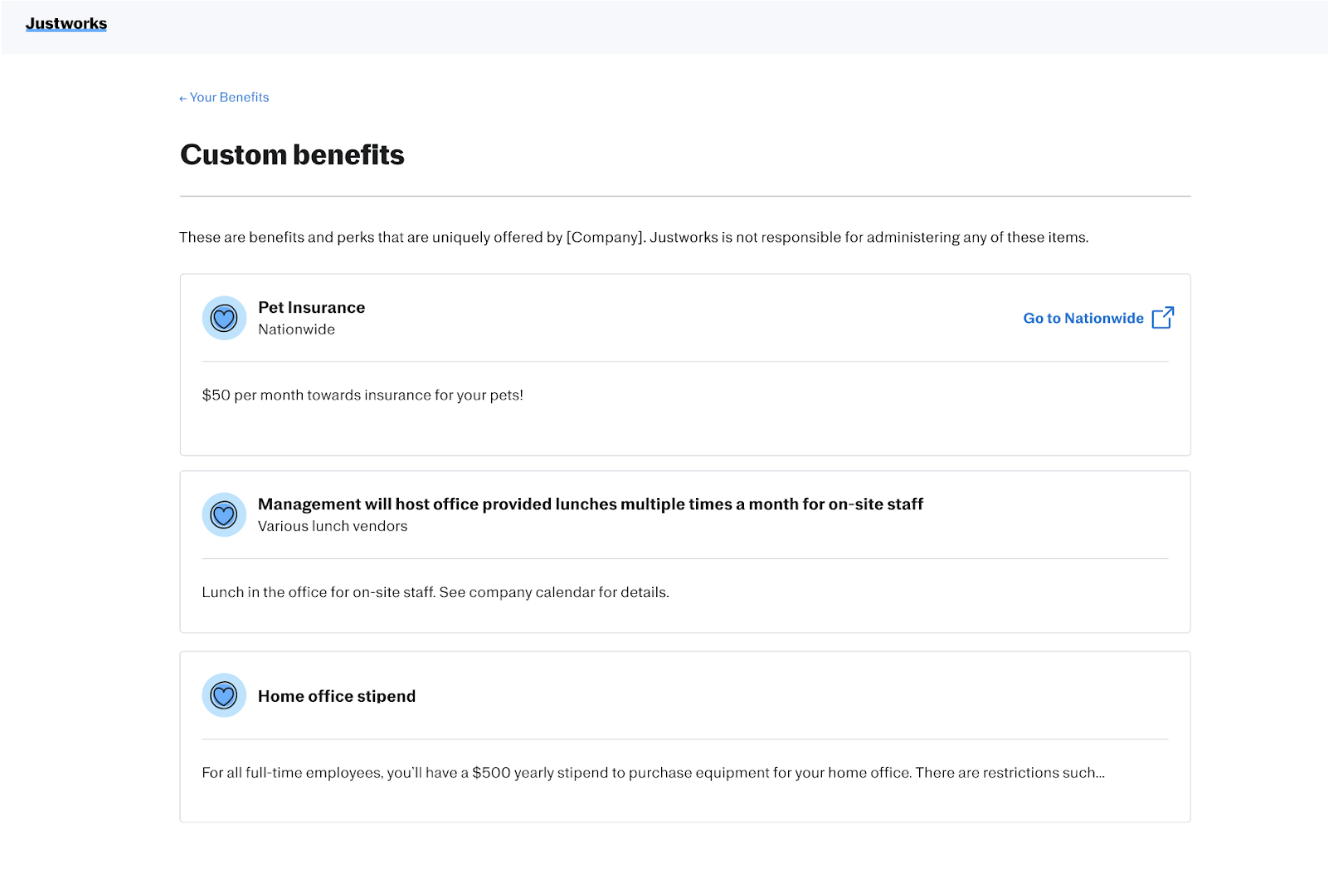
Task: Click the blue circle icon on the stipend card
Action: click(x=224, y=694)
